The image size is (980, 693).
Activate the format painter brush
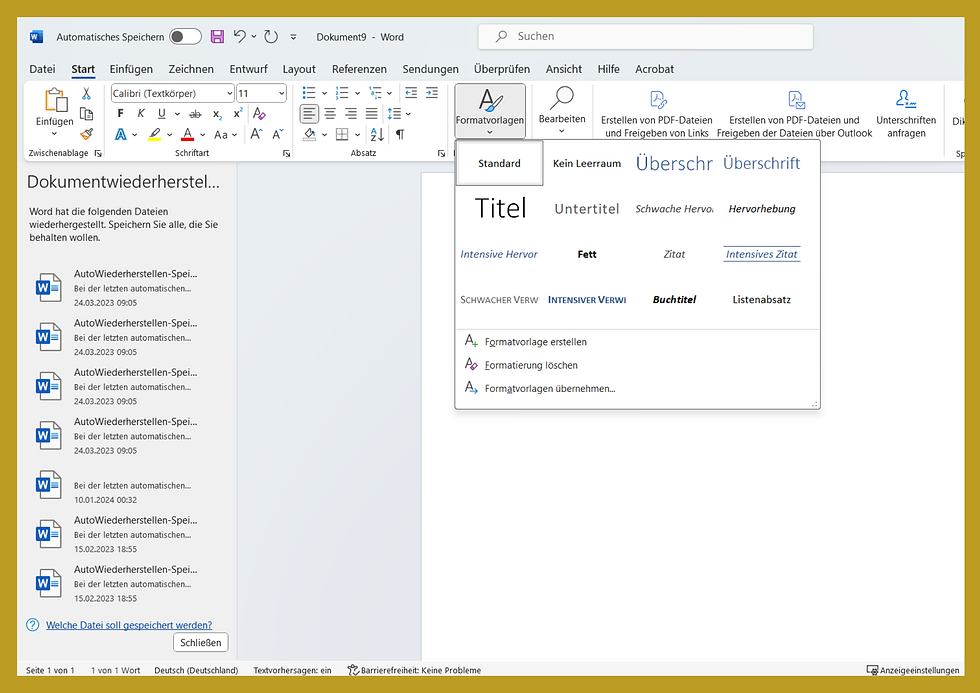[x=86, y=133]
